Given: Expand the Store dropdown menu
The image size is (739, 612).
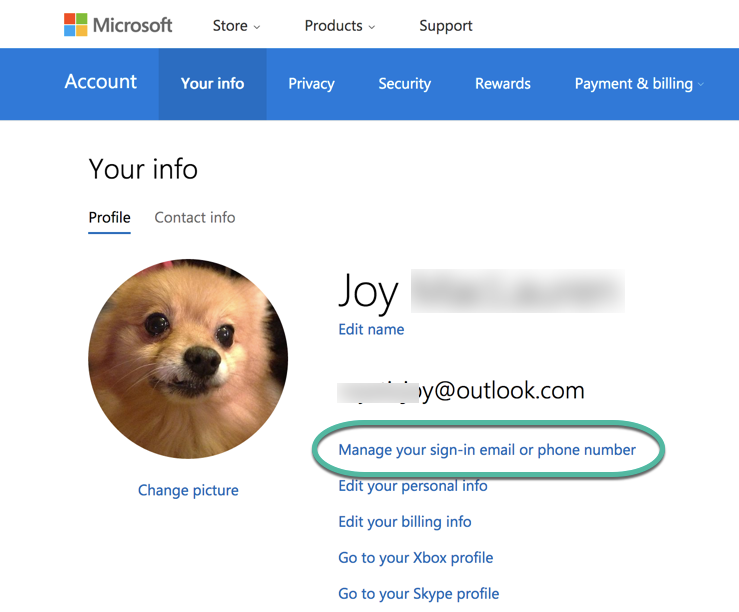Looking at the screenshot, I should click(236, 26).
